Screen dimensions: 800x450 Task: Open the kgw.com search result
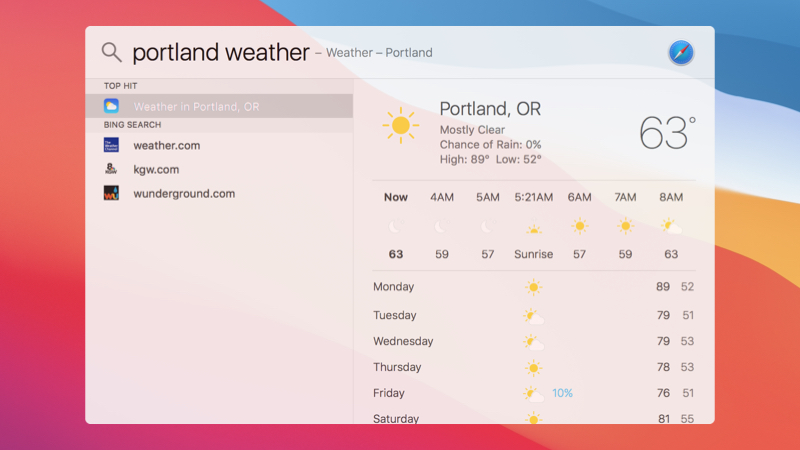pos(156,169)
